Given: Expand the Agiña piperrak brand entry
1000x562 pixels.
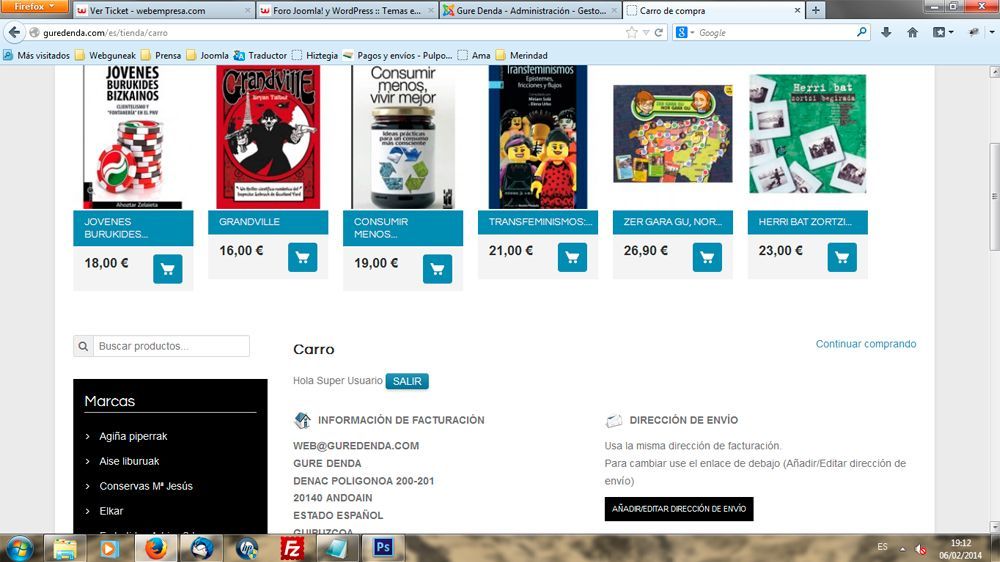Looking at the screenshot, I should (87, 436).
